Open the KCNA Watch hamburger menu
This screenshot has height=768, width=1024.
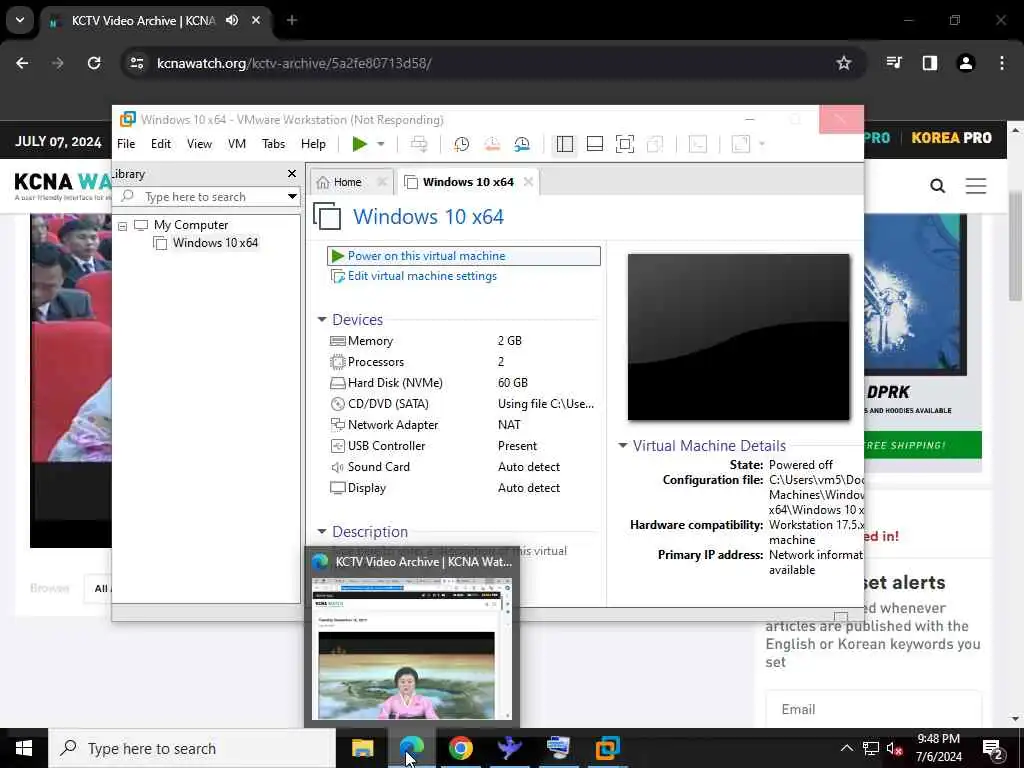pos(976,186)
